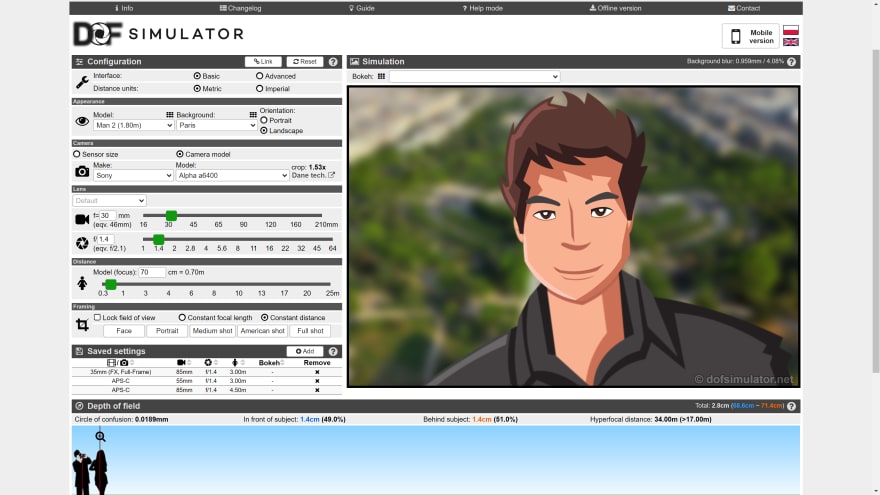The height and width of the screenshot is (495, 880).
Task: Open Offline version from top menu
Action: 615,8
